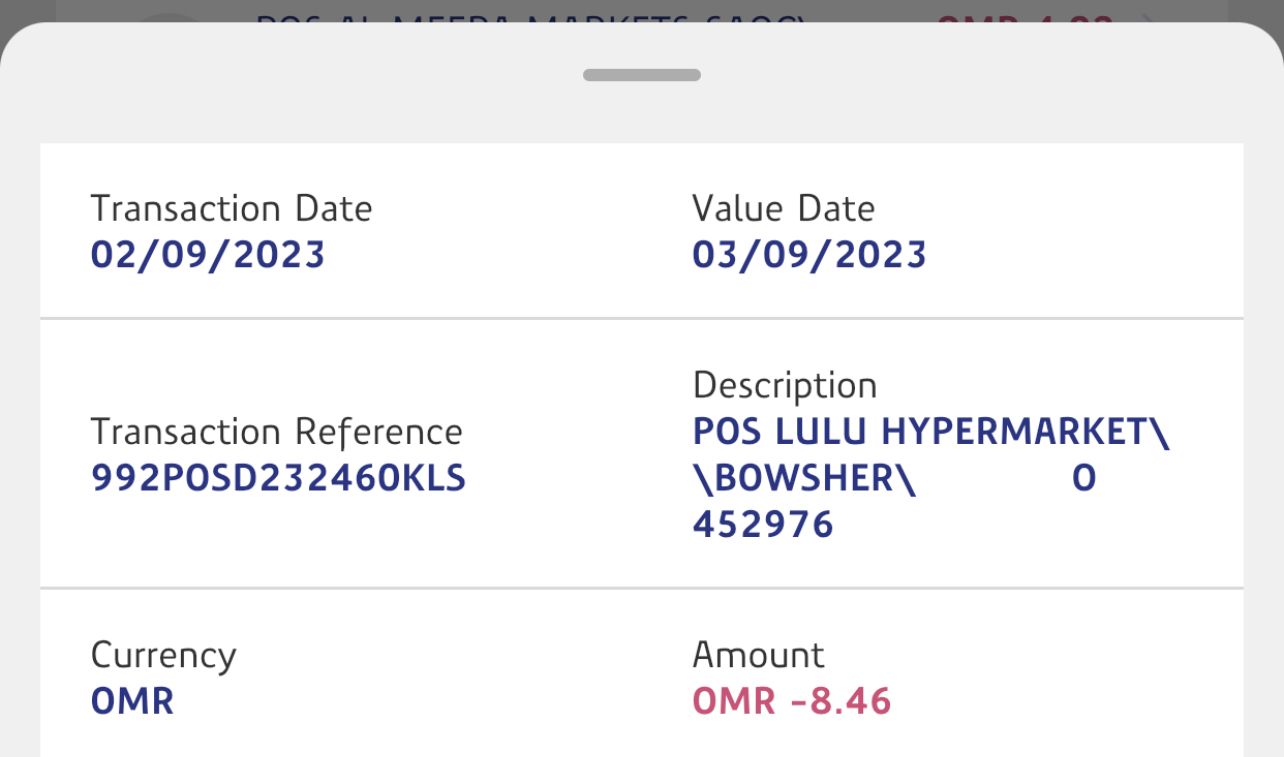Select the 452976 code in the description
This screenshot has width=1284, height=757.
pyautogui.click(x=762, y=525)
